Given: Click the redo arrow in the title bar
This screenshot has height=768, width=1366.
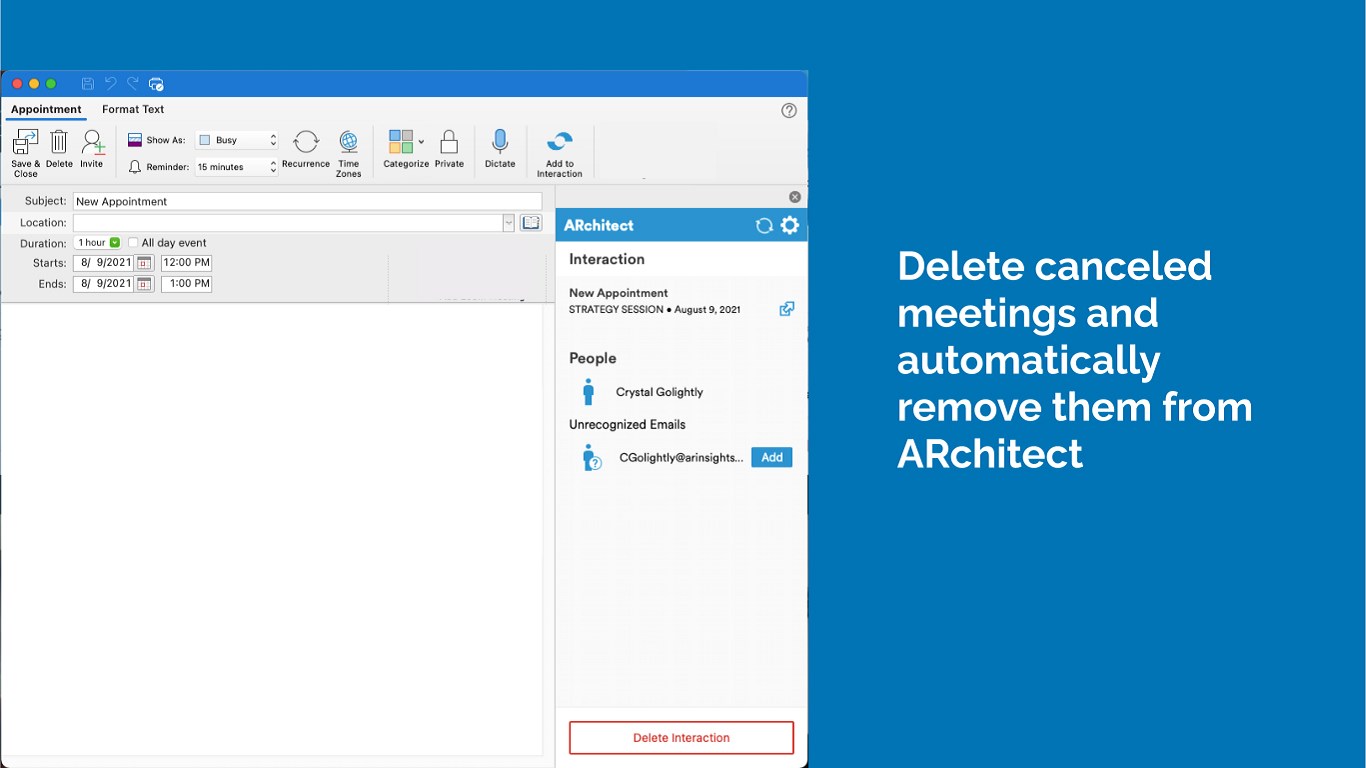Looking at the screenshot, I should pyautogui.click(x=132, y=84).
